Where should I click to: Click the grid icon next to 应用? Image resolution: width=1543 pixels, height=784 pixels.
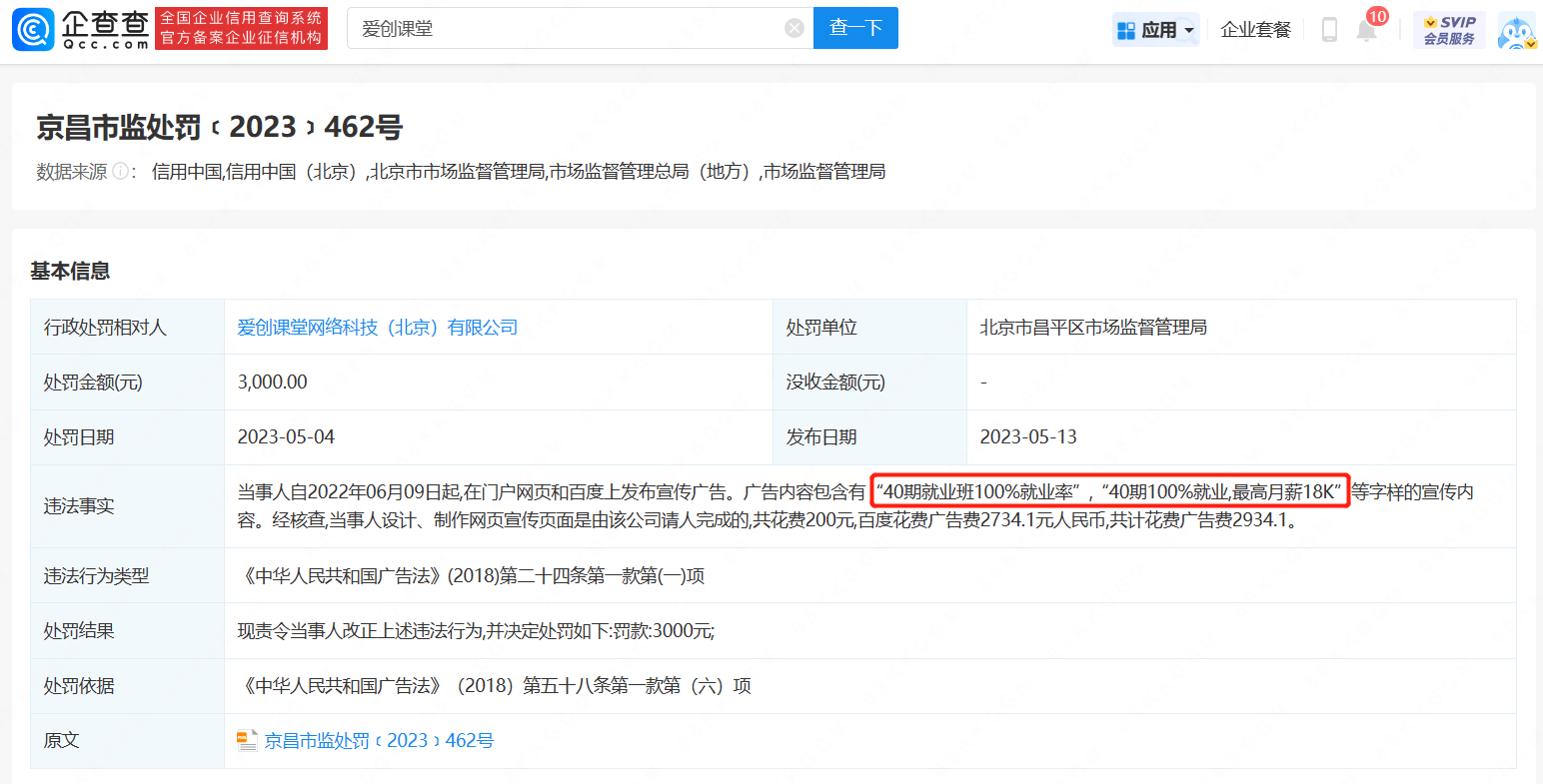tap(1126, 30)
